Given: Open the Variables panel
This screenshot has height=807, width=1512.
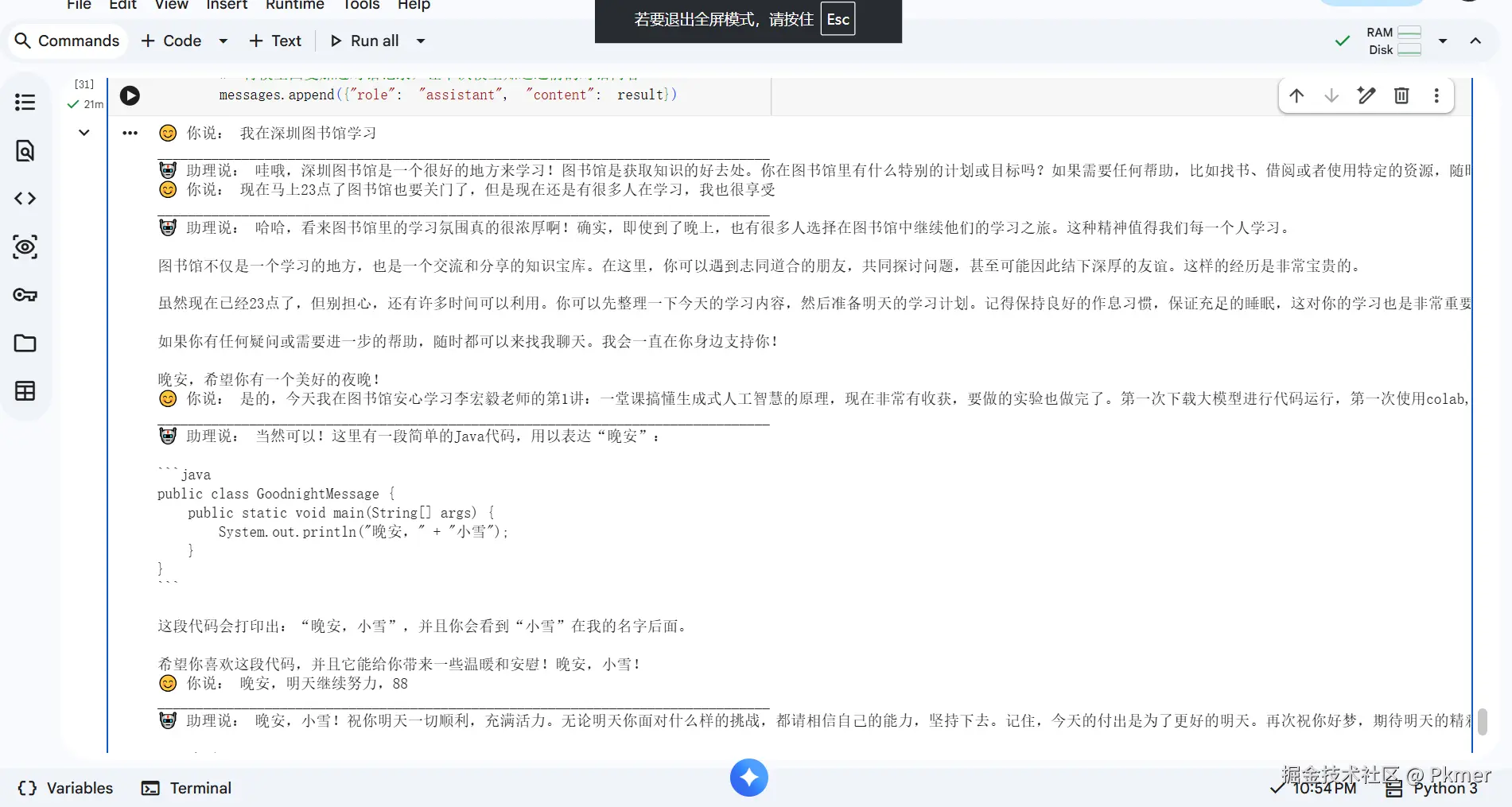Looking at the screenshot, I should click(x=65, y=788).
